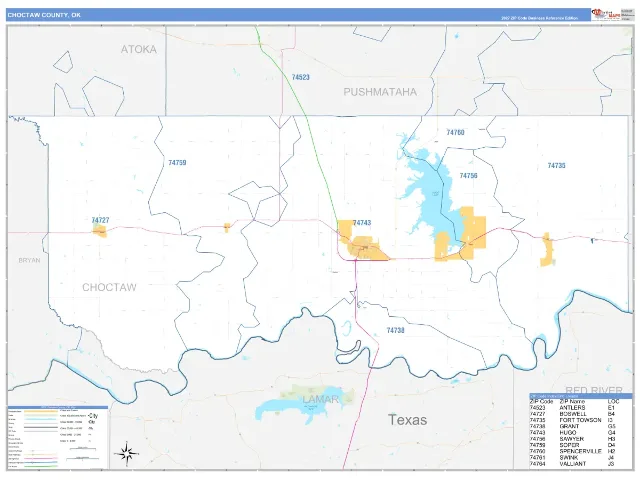Click the 74727 ZIP label on the map

(x=100, y=220)
